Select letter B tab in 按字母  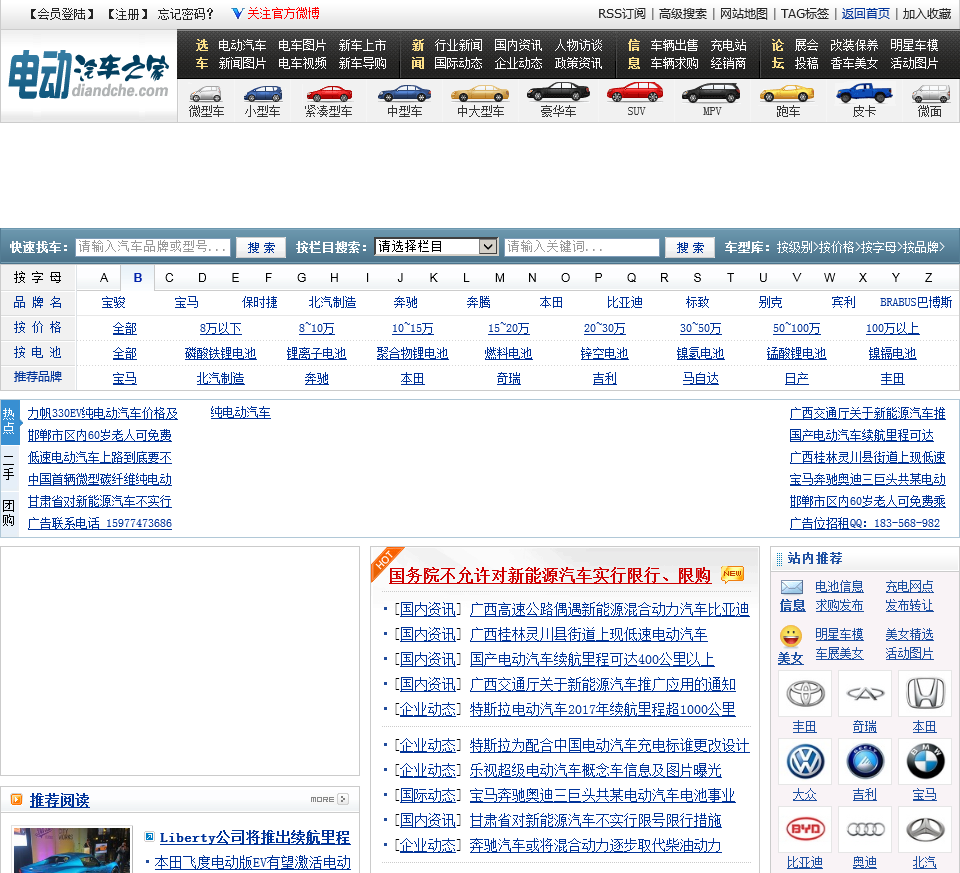pos(138,277)
